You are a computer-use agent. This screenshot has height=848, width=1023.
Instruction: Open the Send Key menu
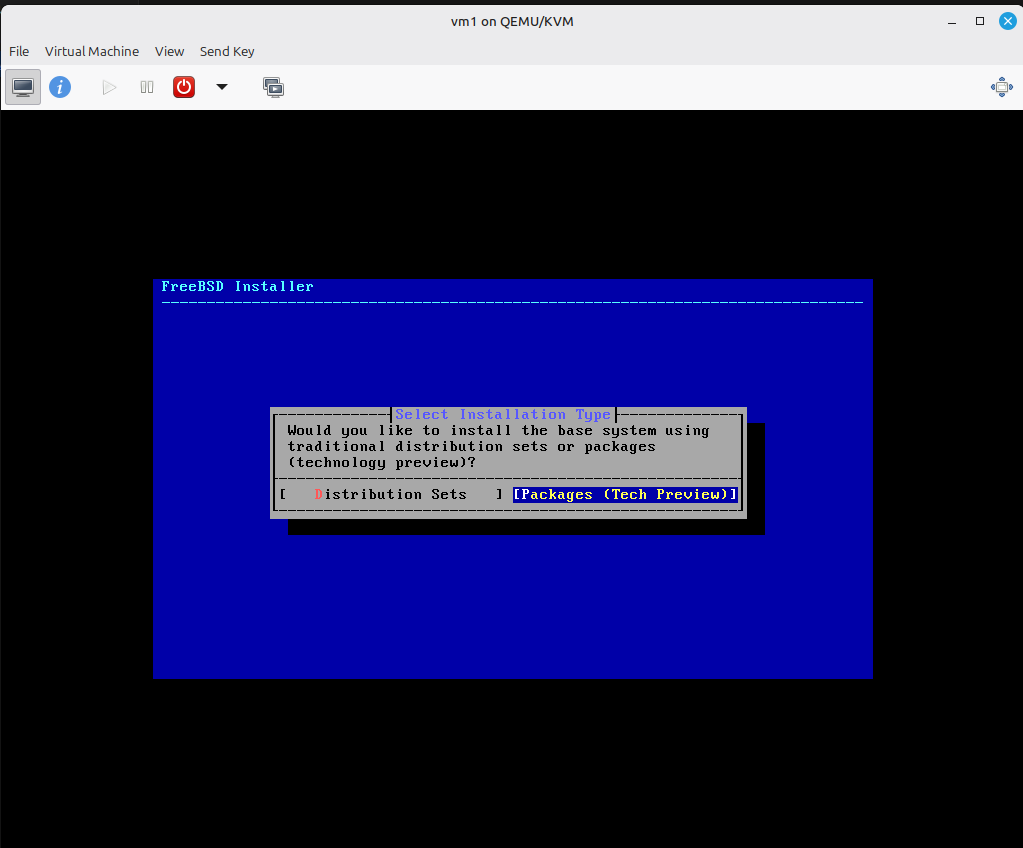pos(227,51)
